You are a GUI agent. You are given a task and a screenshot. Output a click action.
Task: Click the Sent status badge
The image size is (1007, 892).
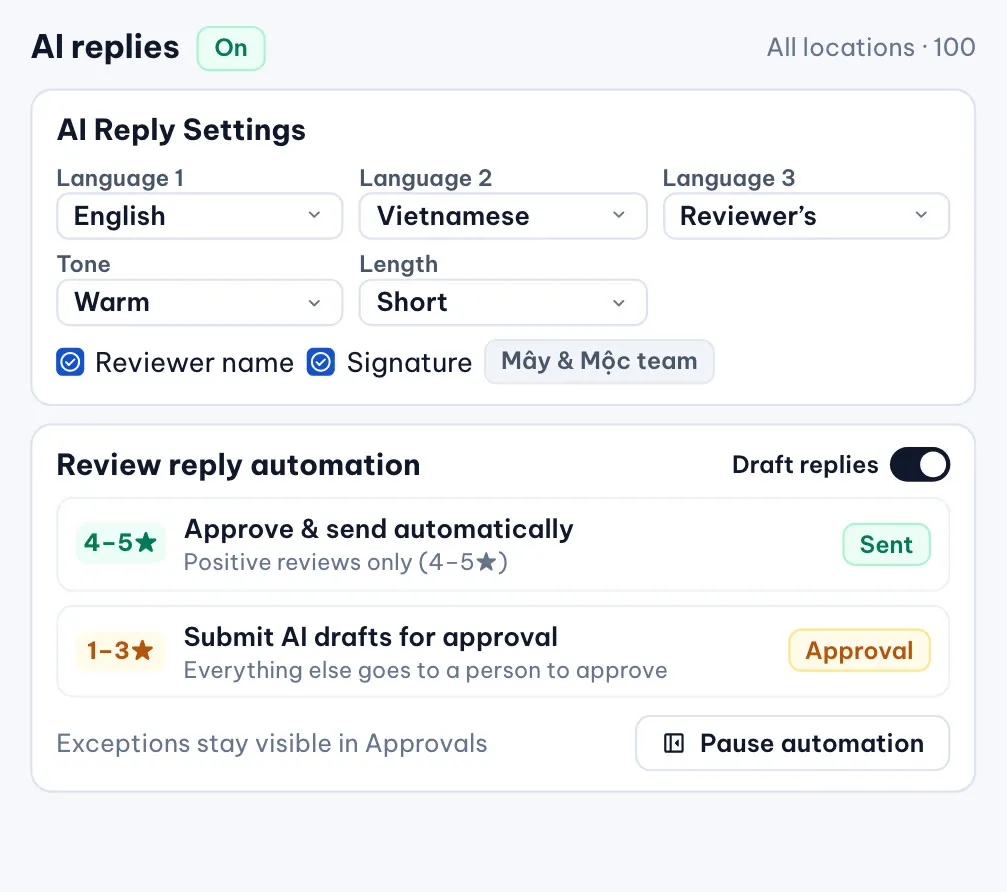pos(886,545)
